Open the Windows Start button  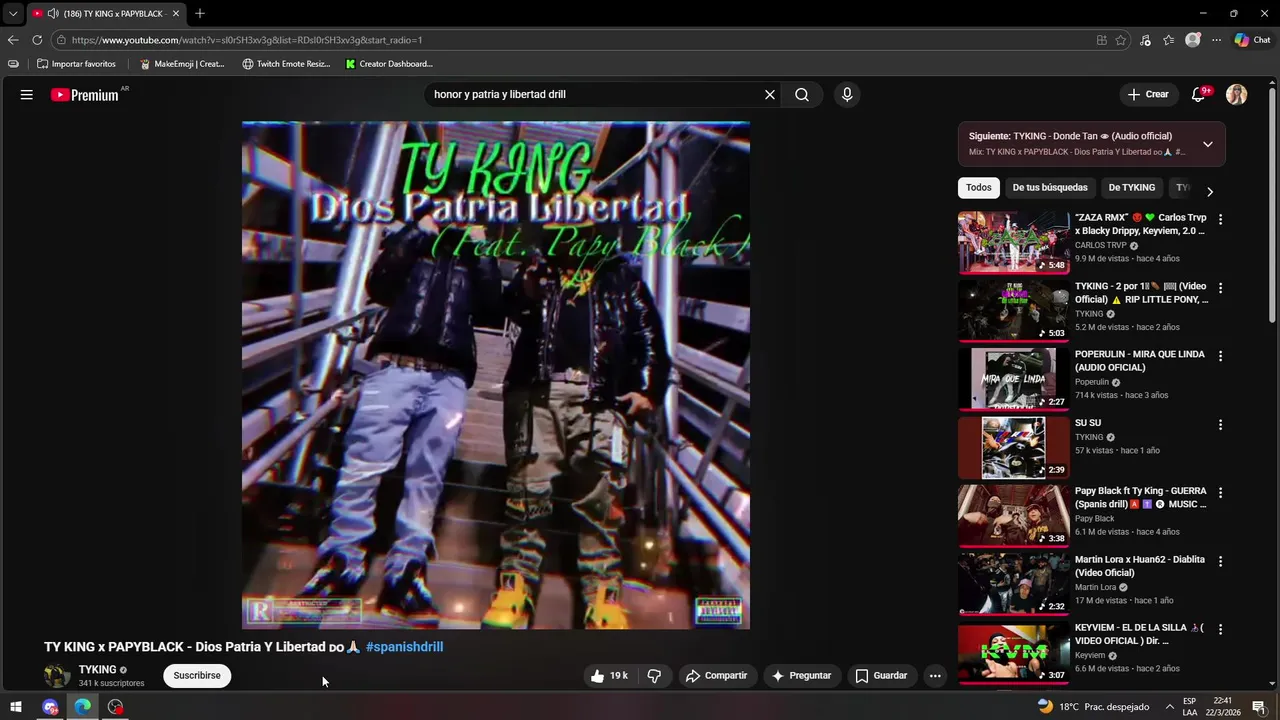pyautogui.click(x=16, y=707)
